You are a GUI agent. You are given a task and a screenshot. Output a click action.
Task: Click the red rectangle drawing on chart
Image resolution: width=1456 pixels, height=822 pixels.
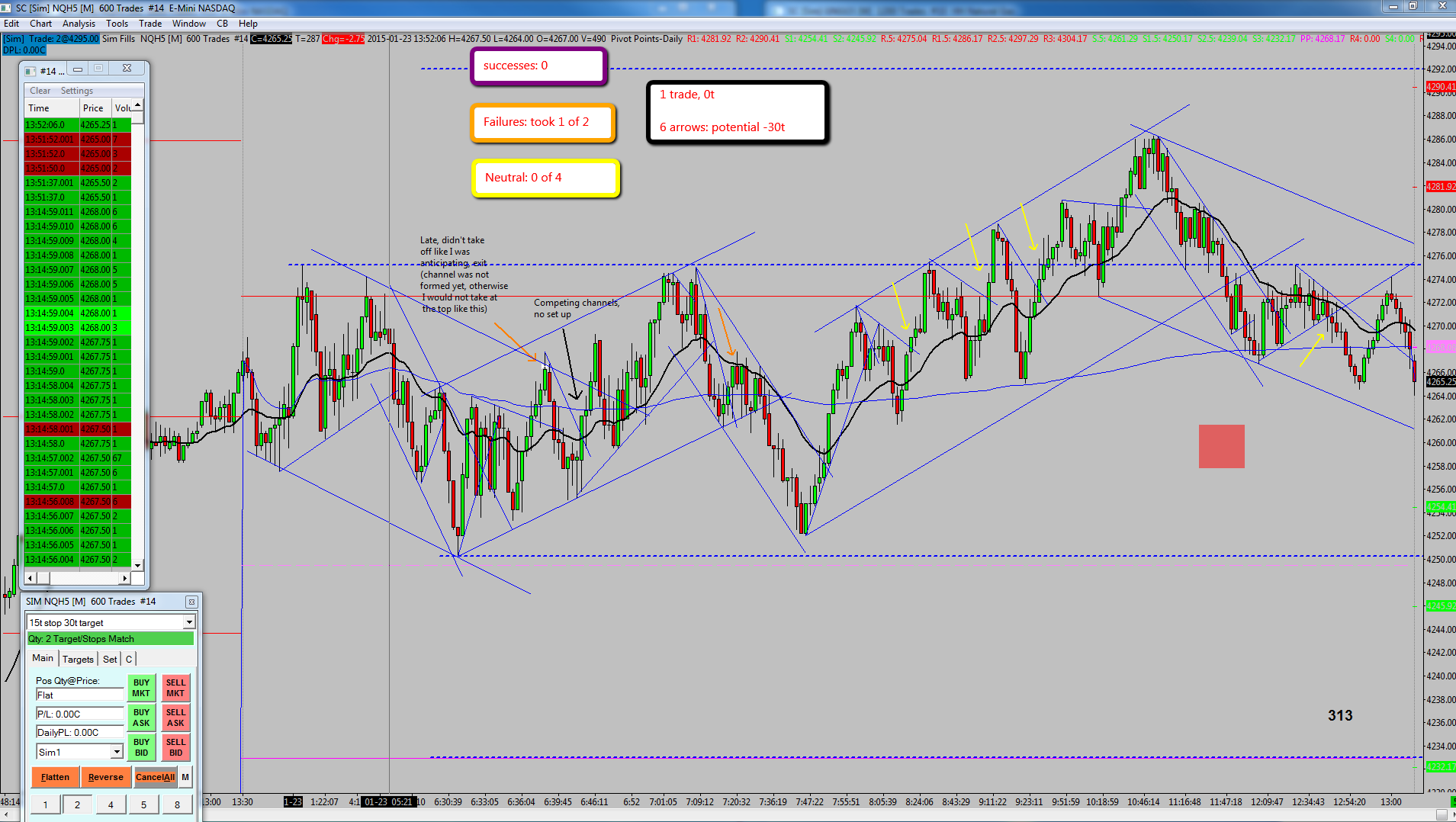coord(1221,446)
